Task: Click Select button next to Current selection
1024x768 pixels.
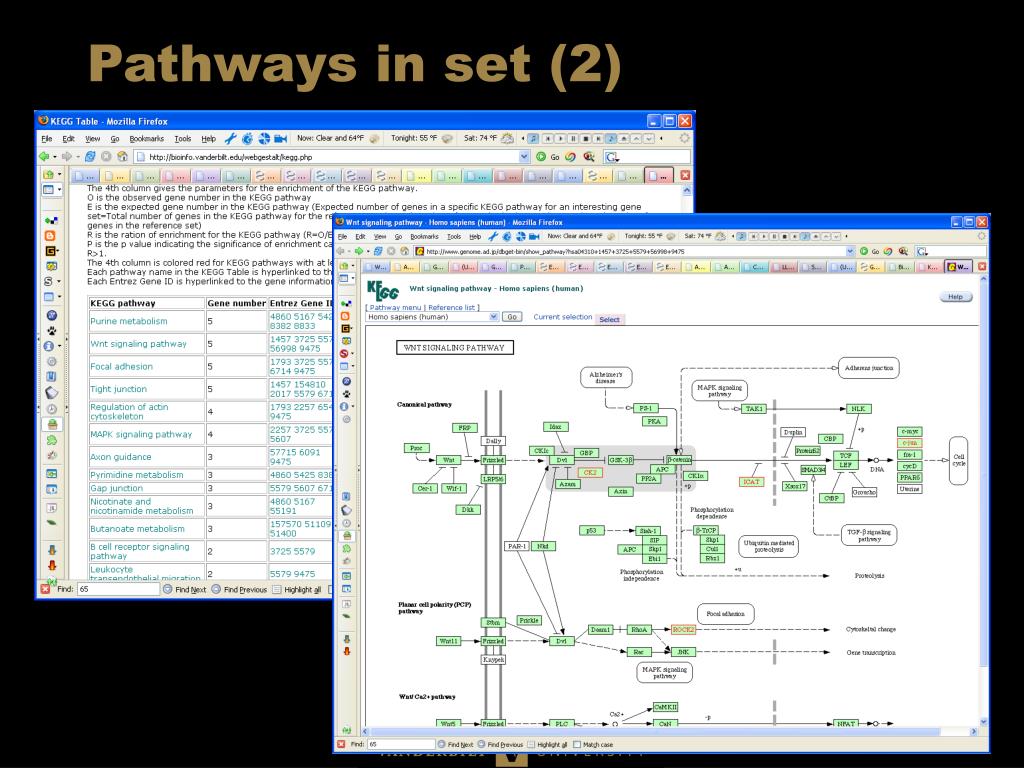Action: pos(609,319)
